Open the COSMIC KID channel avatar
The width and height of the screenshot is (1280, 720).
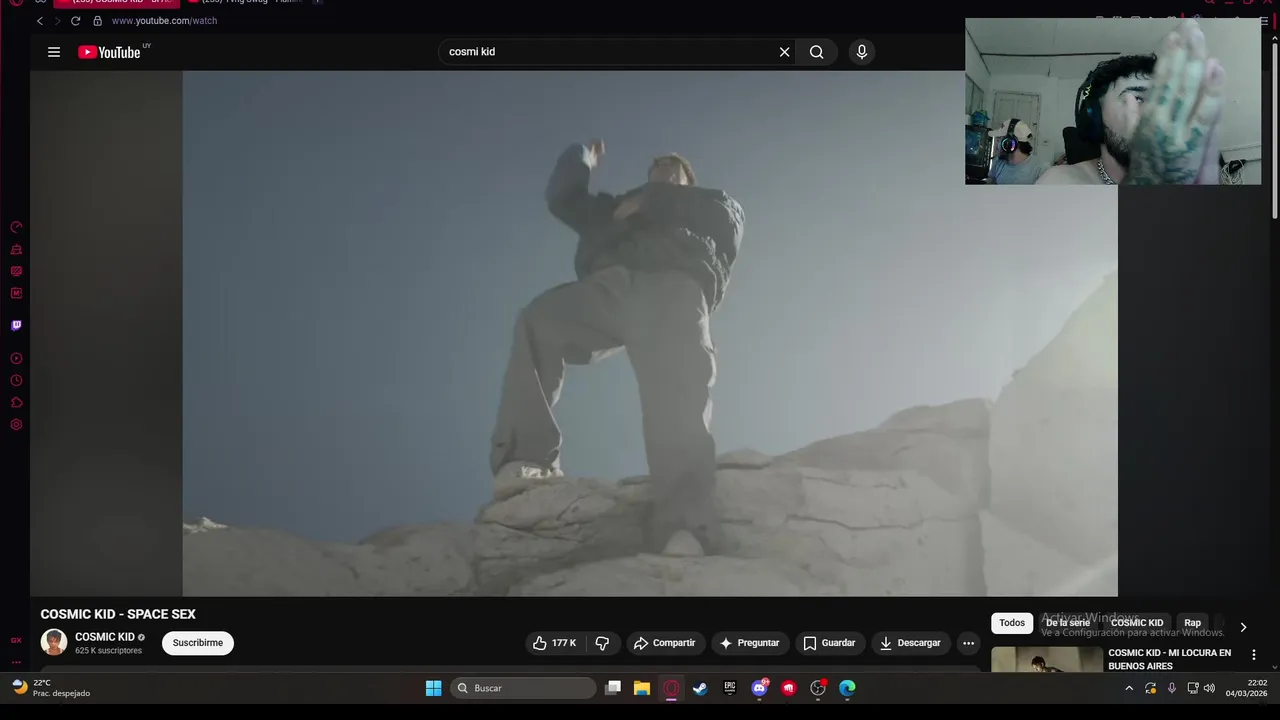[54, 642]
